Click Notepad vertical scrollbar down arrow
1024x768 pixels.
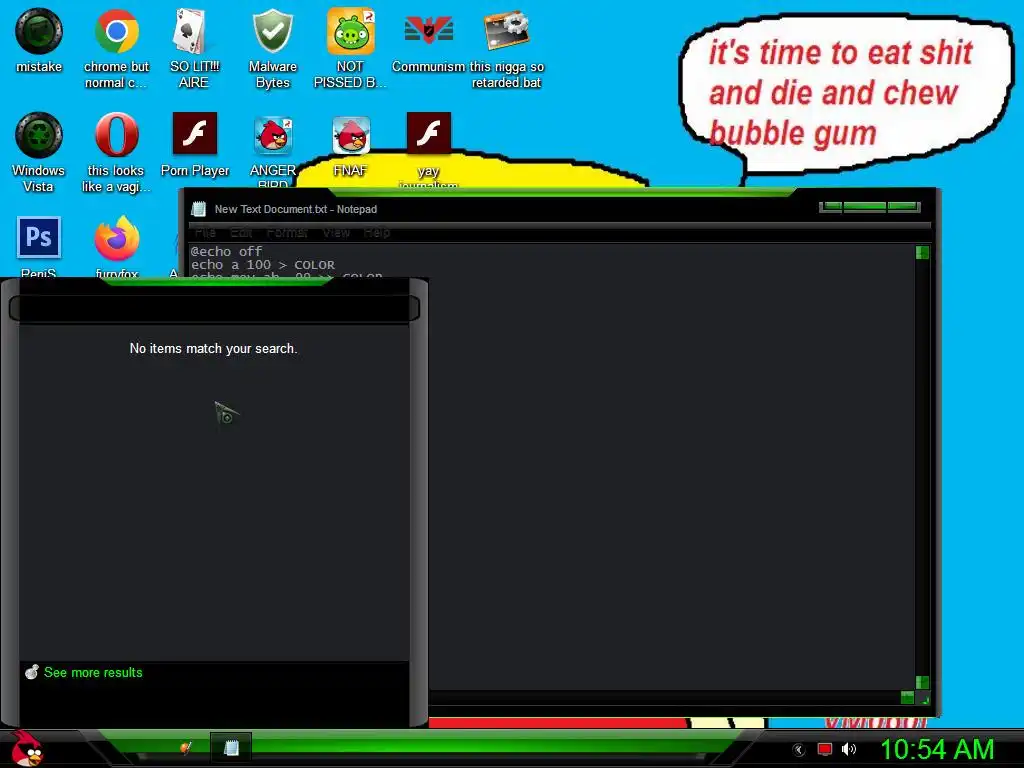922,682
